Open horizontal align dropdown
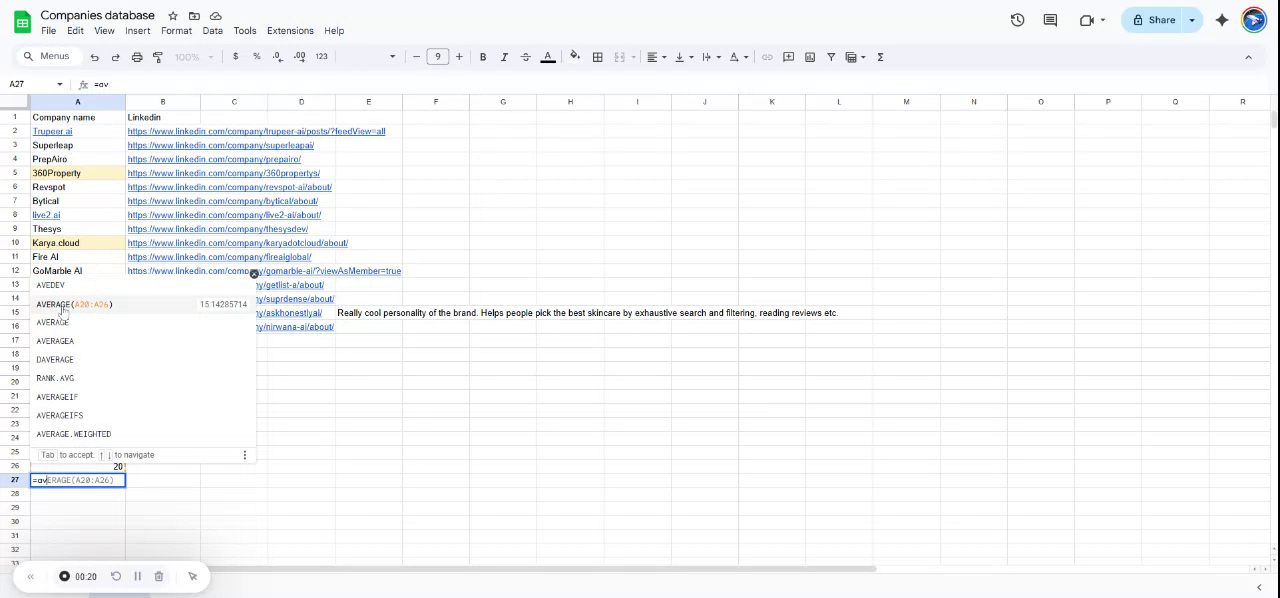Image resolution: width=1280 pixels, height=598 pixels. click(655, 57)
